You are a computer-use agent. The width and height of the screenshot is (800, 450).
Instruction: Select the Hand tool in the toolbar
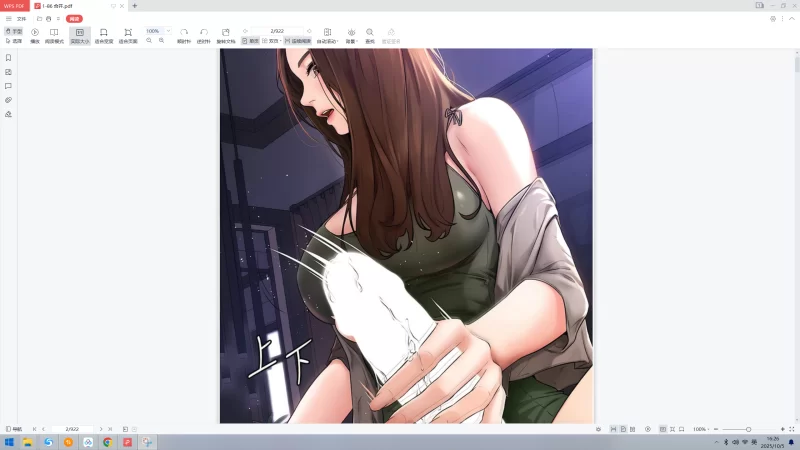click(13, 32)
